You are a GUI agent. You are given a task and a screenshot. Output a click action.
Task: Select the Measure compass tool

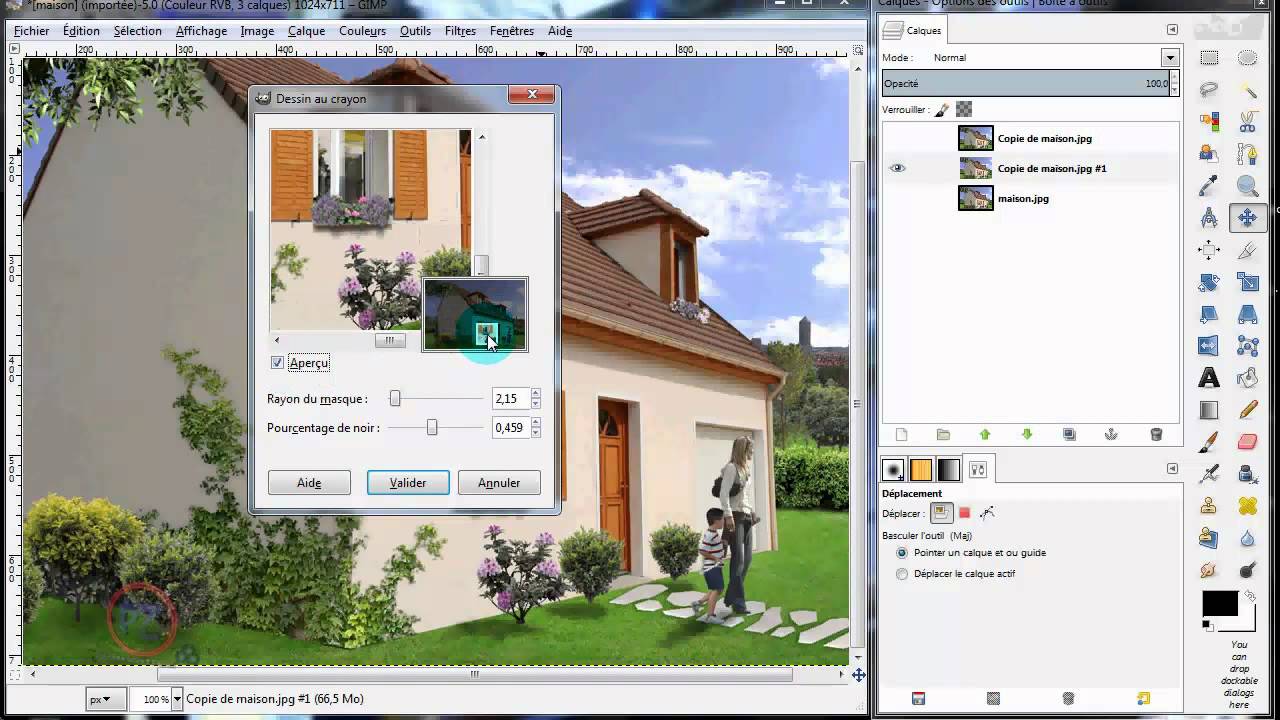1209,218
